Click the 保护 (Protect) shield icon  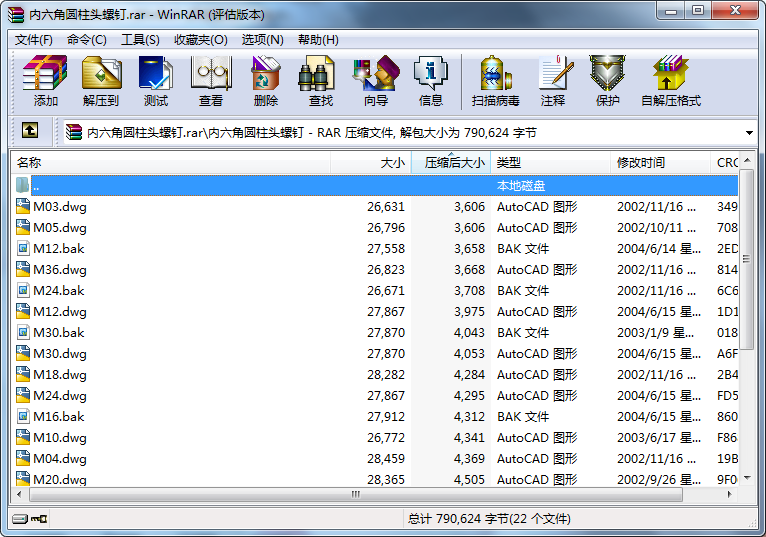tap(607, 81)
